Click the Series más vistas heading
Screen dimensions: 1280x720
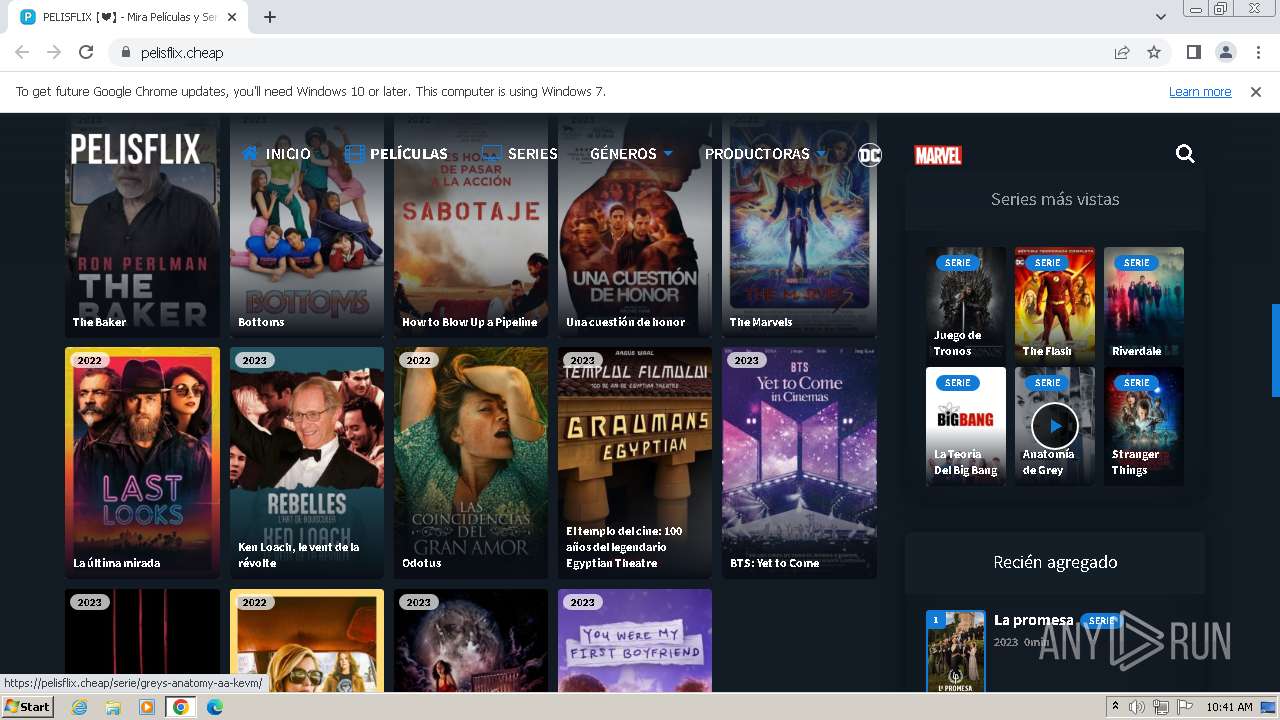tap(1055, 199)
